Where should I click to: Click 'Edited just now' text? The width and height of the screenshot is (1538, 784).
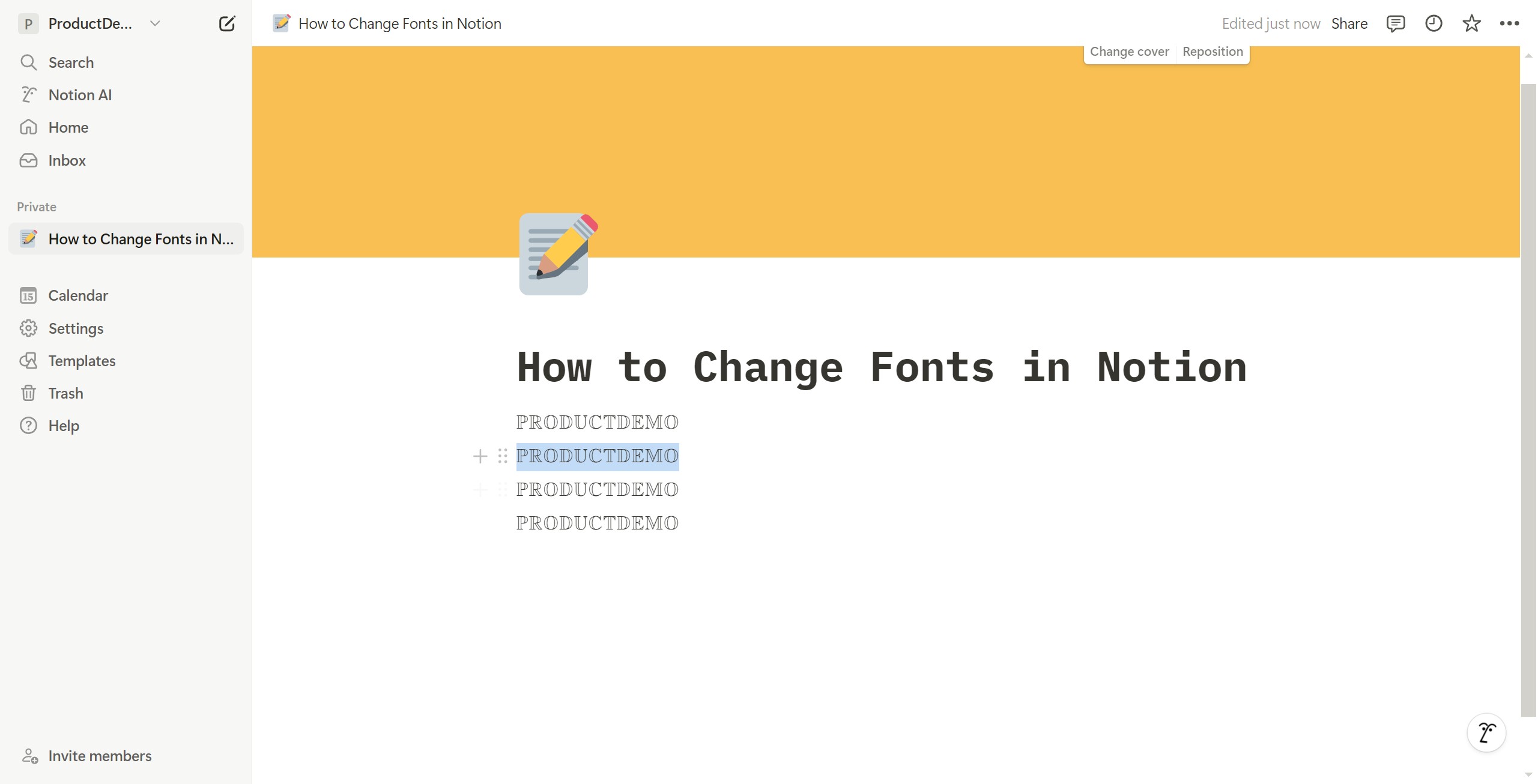coord(1271,23)
